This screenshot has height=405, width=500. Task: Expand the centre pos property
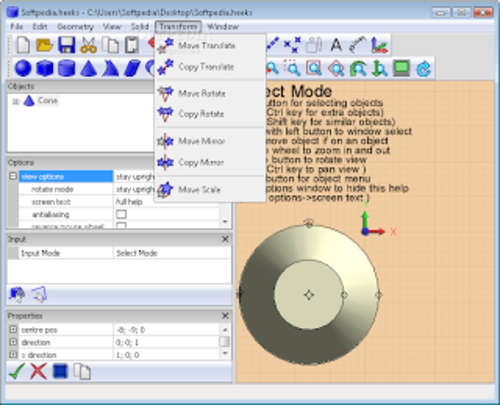pyautogui.click(x=13, y=329)
